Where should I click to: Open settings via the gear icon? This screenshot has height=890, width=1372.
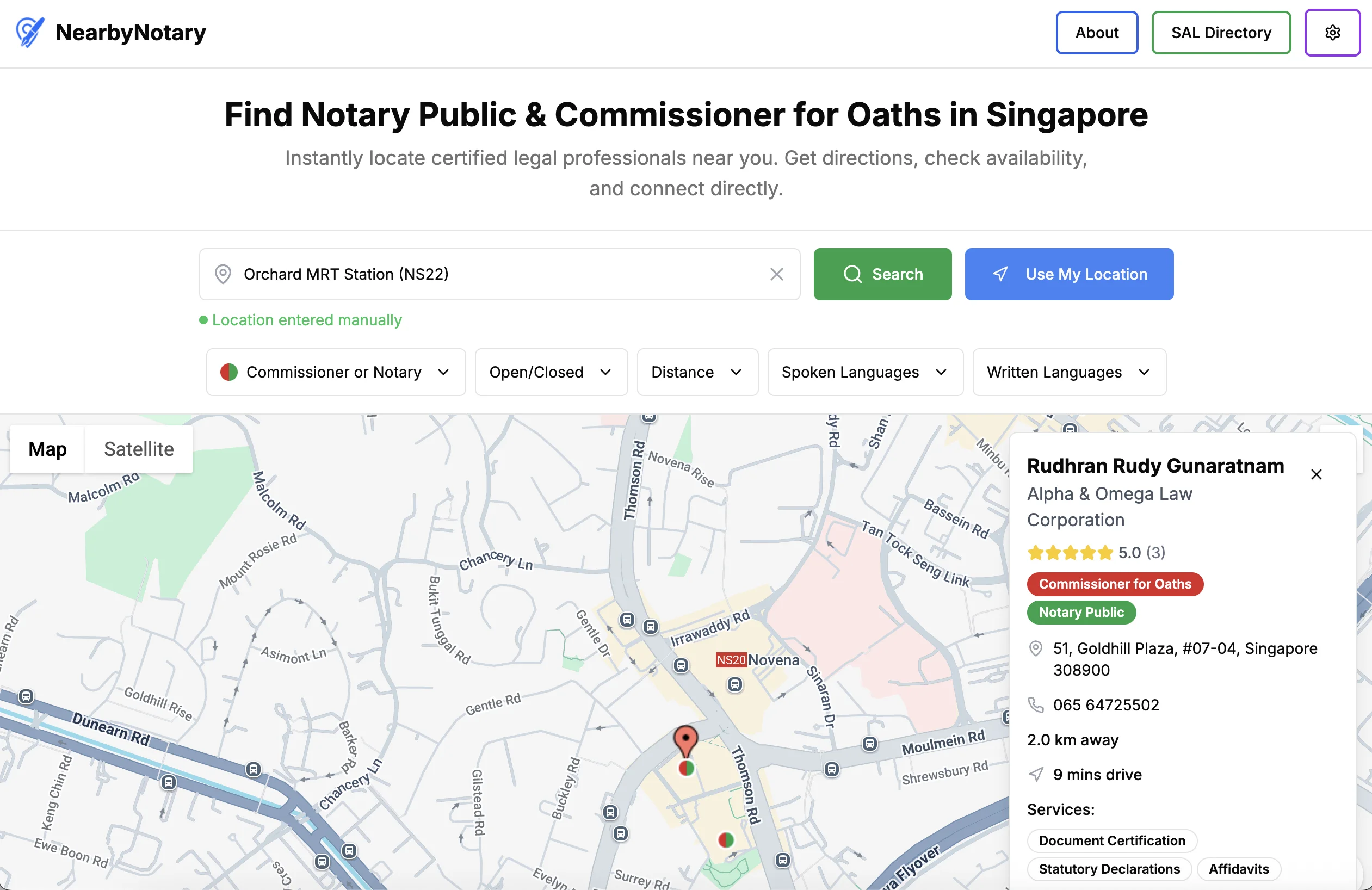tap(1332, 33)
